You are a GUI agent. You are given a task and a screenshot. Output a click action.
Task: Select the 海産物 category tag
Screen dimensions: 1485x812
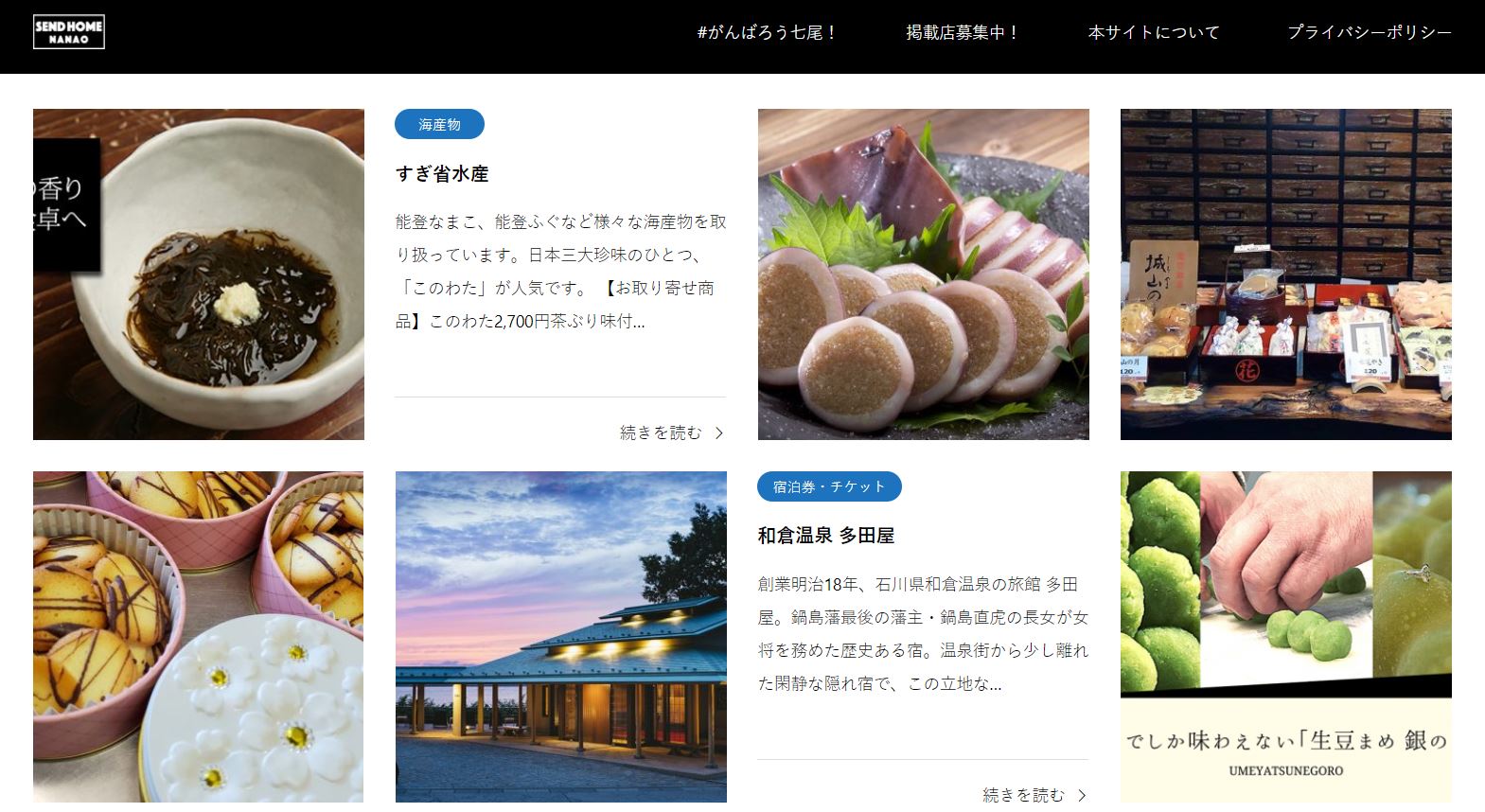pos(439,124)
